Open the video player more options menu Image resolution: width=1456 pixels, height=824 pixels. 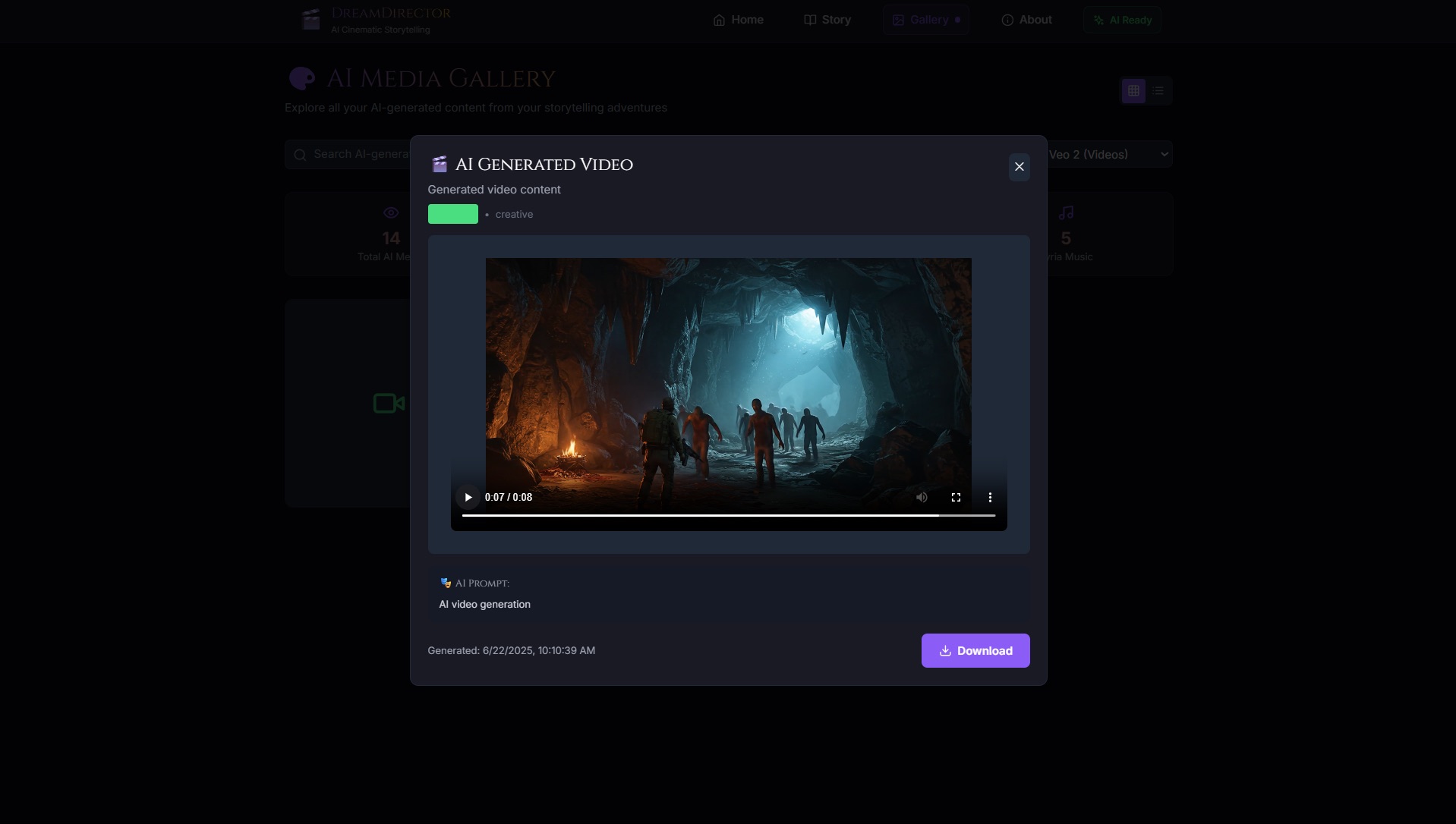click(x=990, y=498)
